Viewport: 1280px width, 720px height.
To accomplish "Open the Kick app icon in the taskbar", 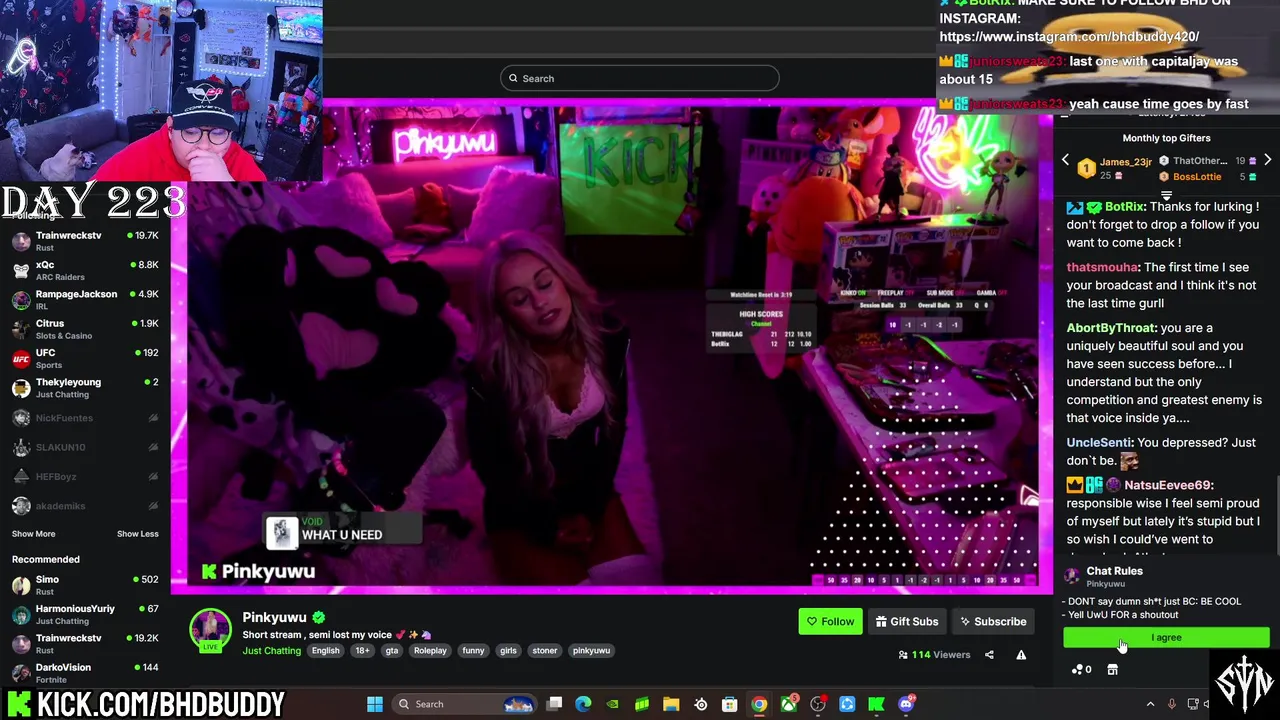I will [876, 704].
